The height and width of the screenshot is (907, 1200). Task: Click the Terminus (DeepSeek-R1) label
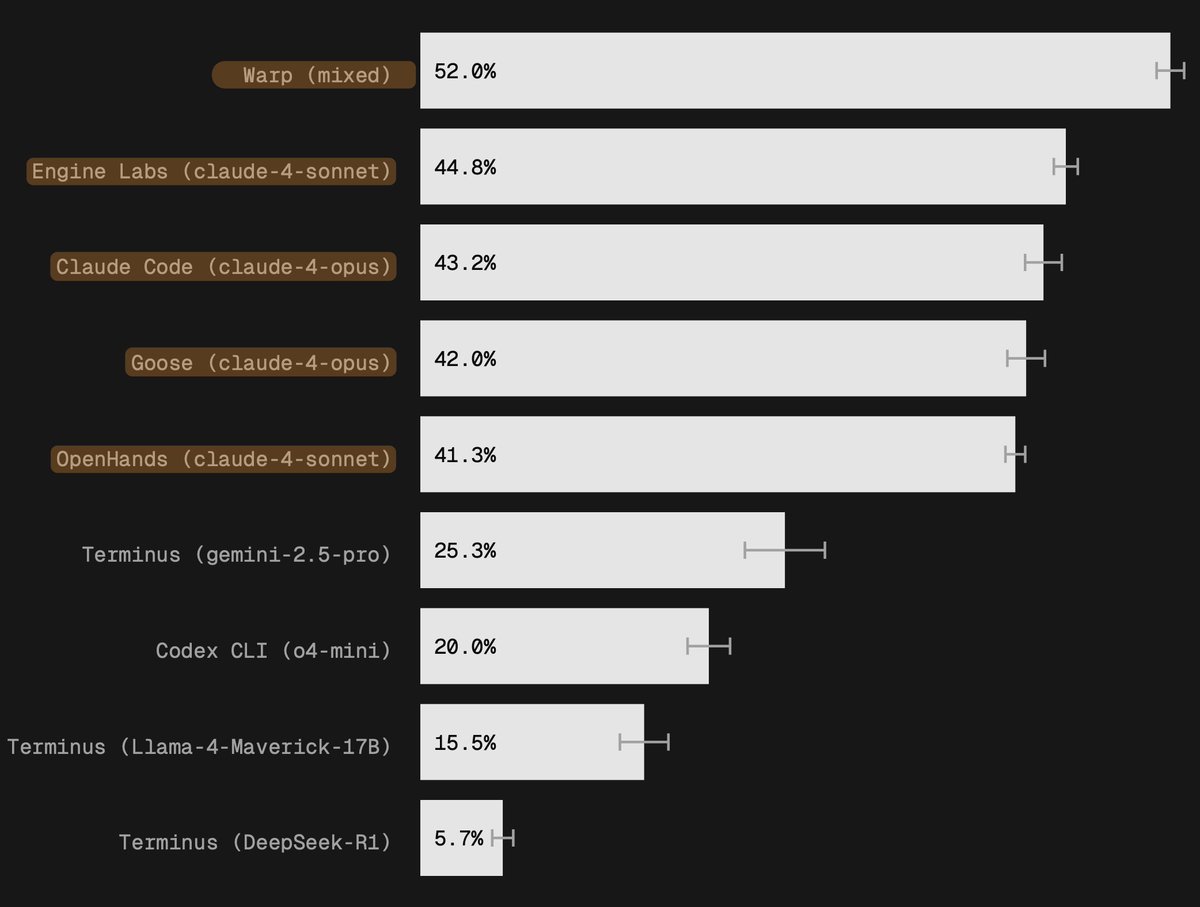coord(255,843)
